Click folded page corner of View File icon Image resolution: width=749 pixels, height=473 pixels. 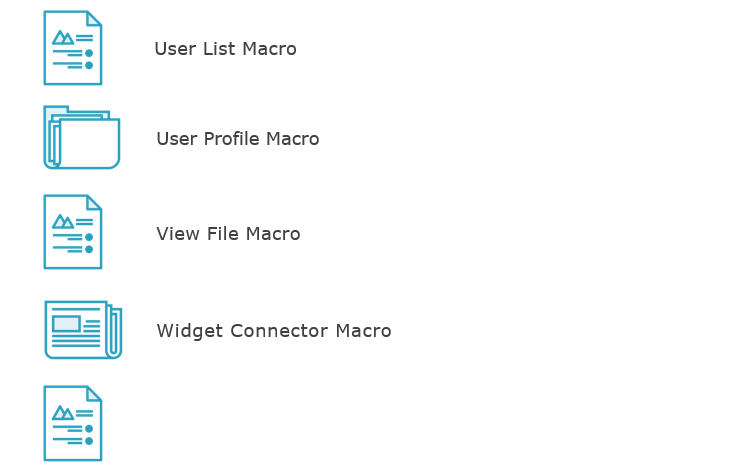(x=94, y=203)
